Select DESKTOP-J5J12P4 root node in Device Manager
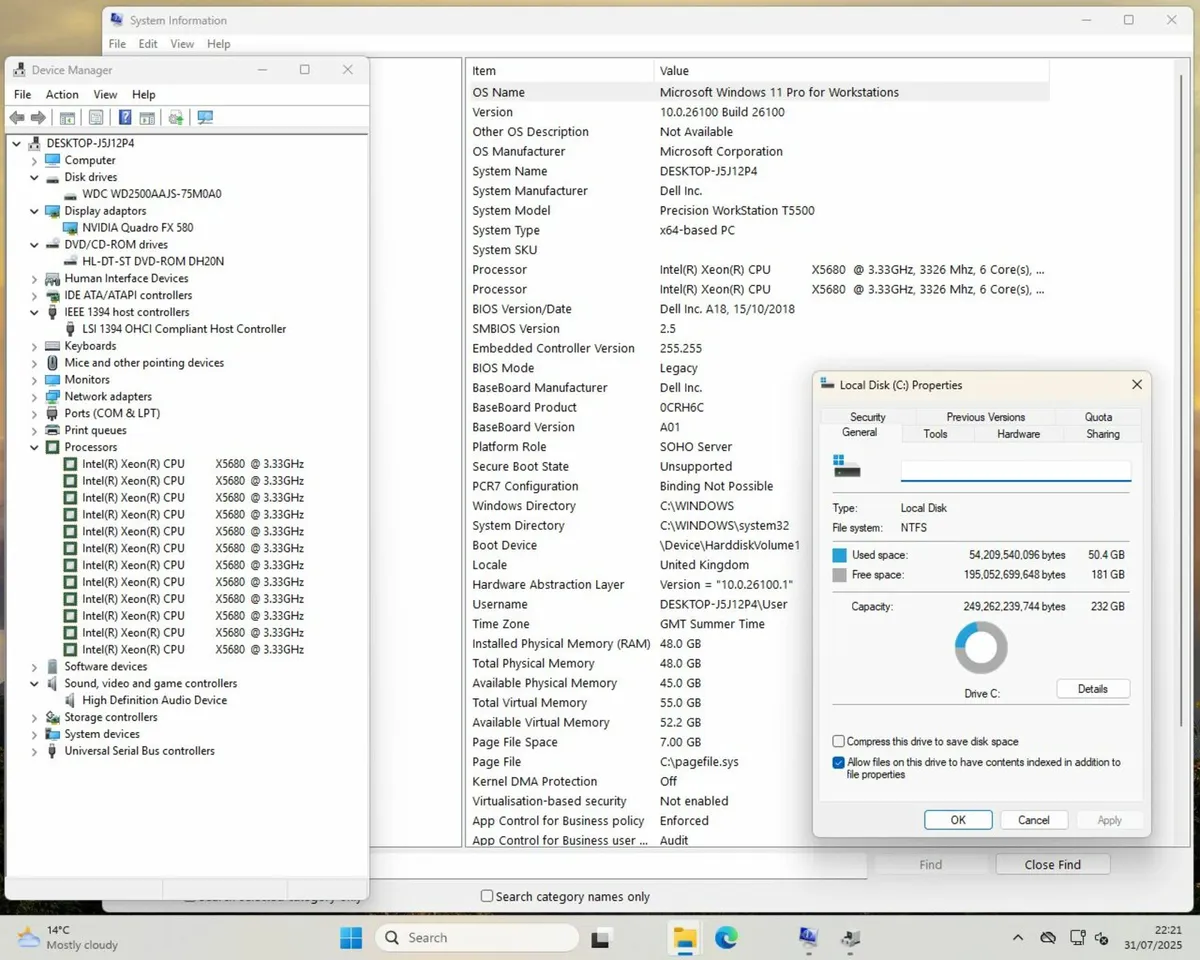This screenshot has height=960, width=1200. click(x=90, y=143)
